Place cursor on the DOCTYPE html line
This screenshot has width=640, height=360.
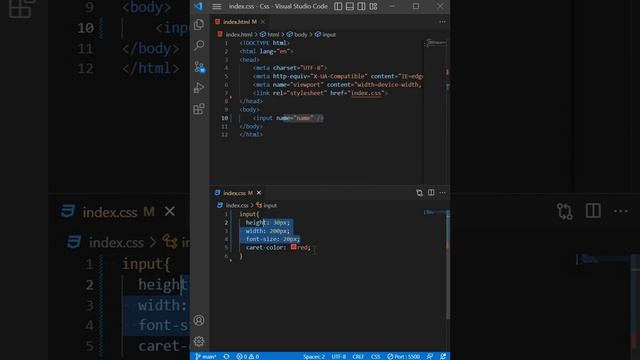[265, 43]
